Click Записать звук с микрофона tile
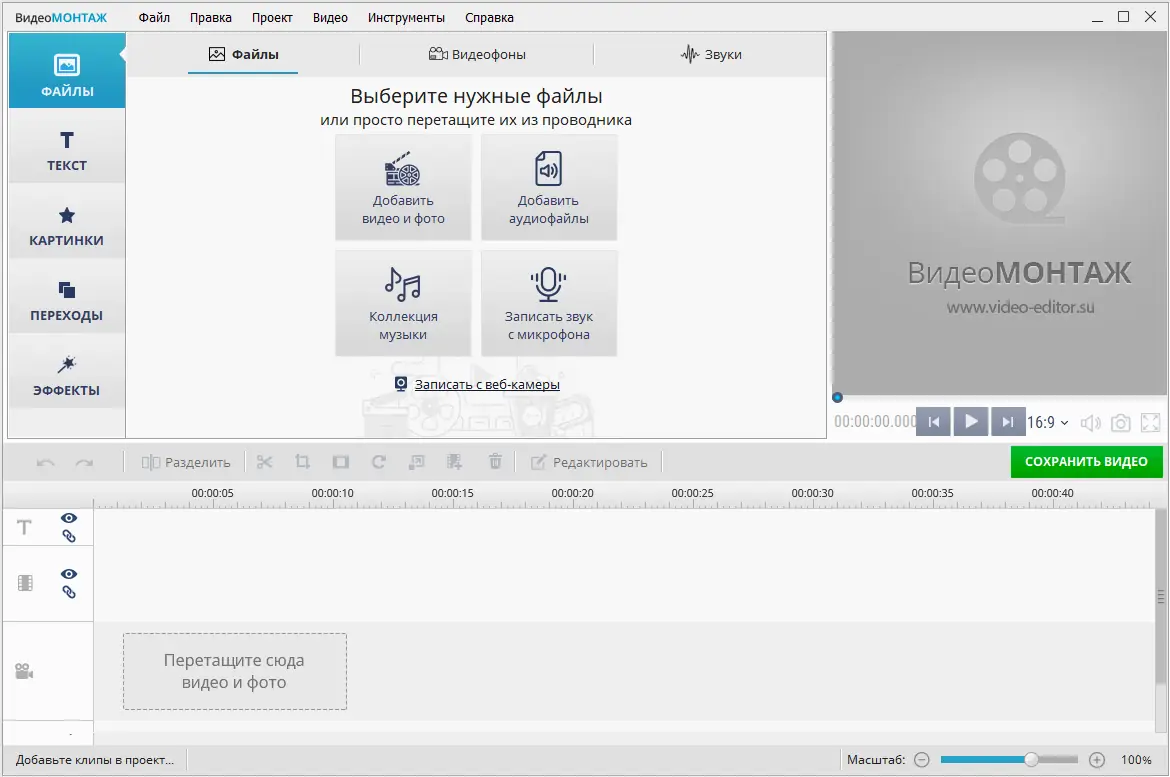Image resolution: width=1170 pixels, height=777 pixels. (548, 304)
